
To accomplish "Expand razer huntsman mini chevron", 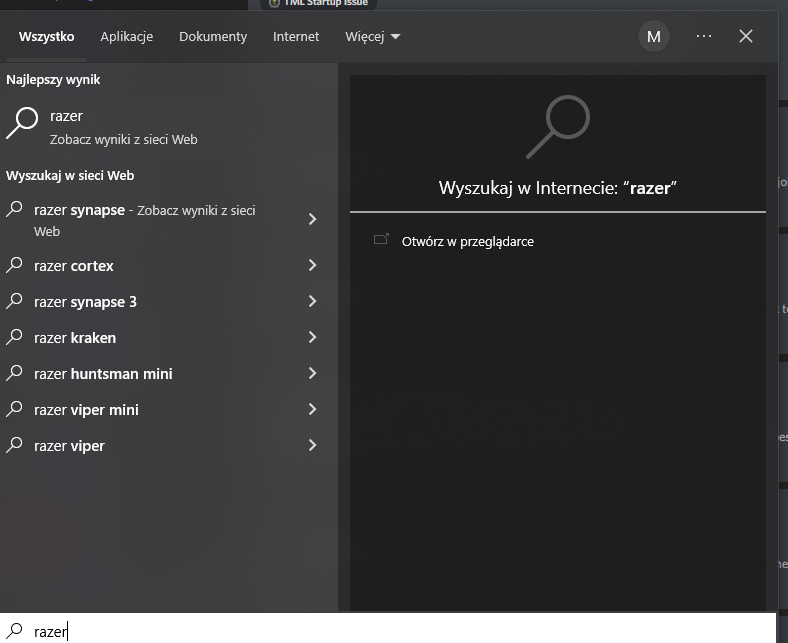I will click(312, 373).
